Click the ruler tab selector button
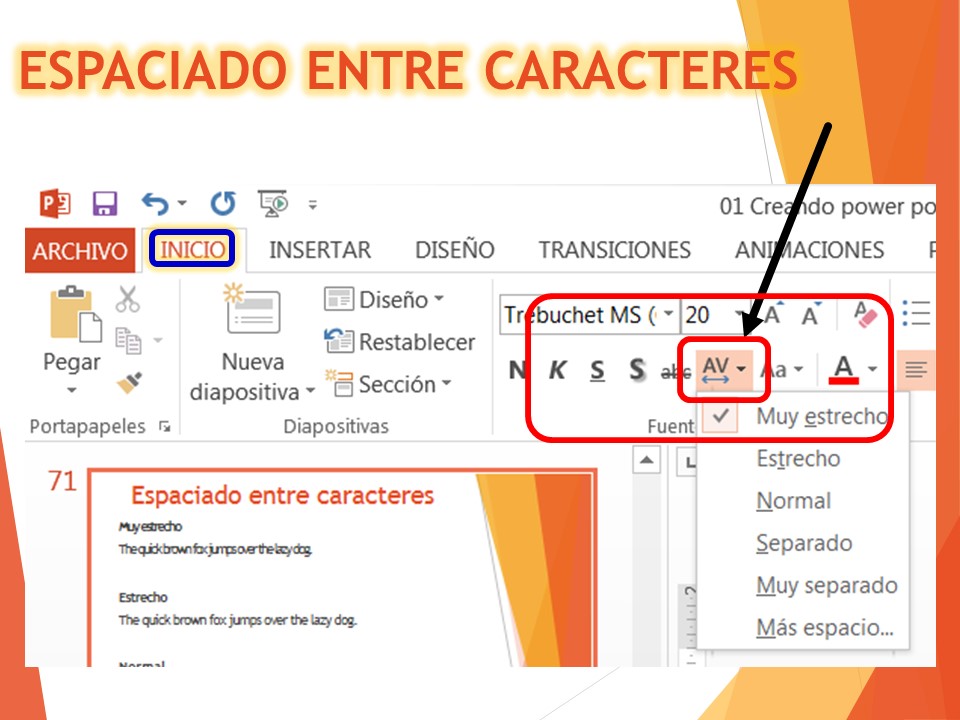The height and width of the screenshot is (720, 960). [x=689, y=462]
